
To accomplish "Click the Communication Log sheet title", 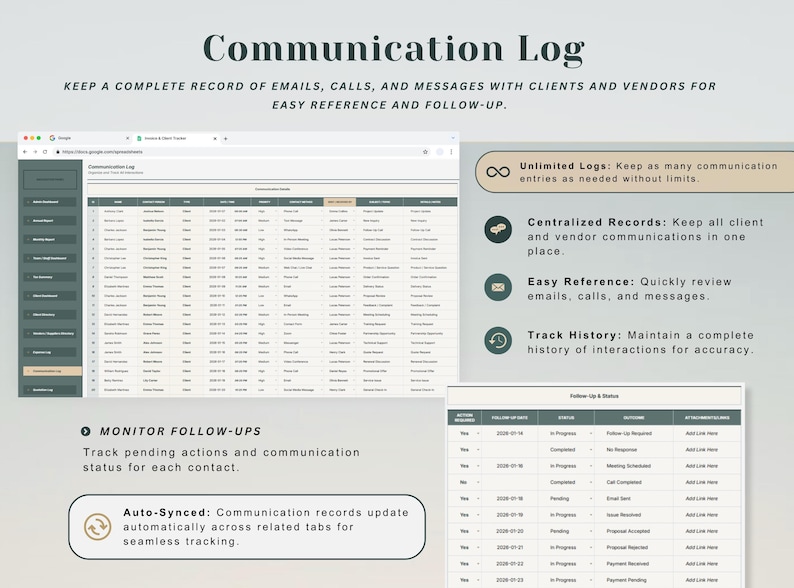I will point(111,167).
